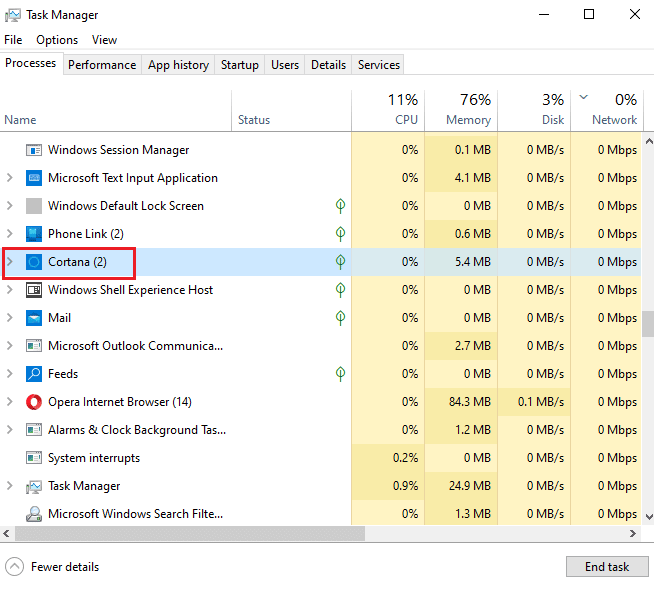Image resolution: width=654 pixels, height=589 pixels.
Task: Click the Microsoft Text Input Application icon
Action: click(34, 178)
